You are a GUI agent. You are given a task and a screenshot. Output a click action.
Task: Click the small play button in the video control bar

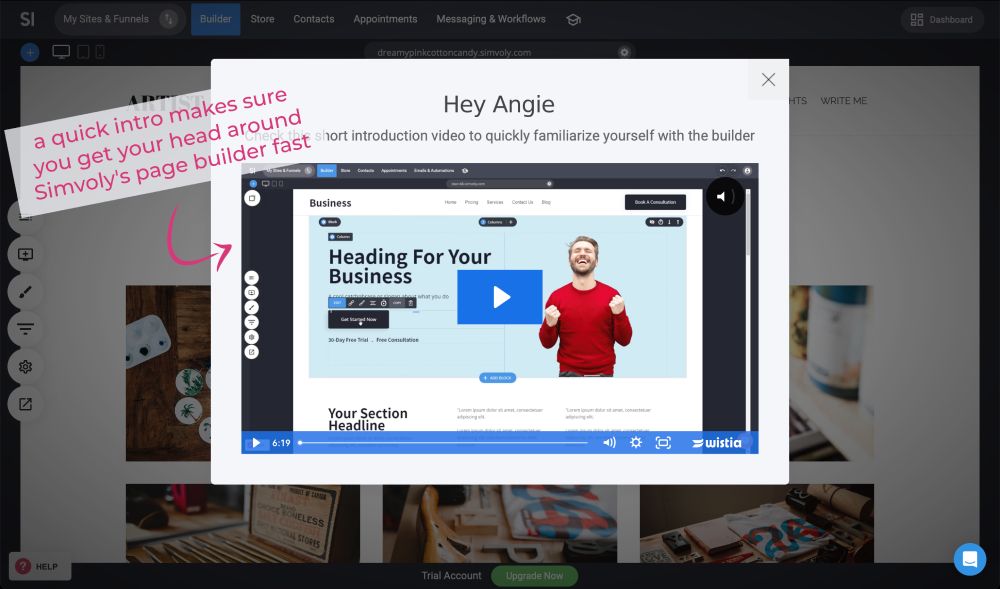(x=256, y=442)
